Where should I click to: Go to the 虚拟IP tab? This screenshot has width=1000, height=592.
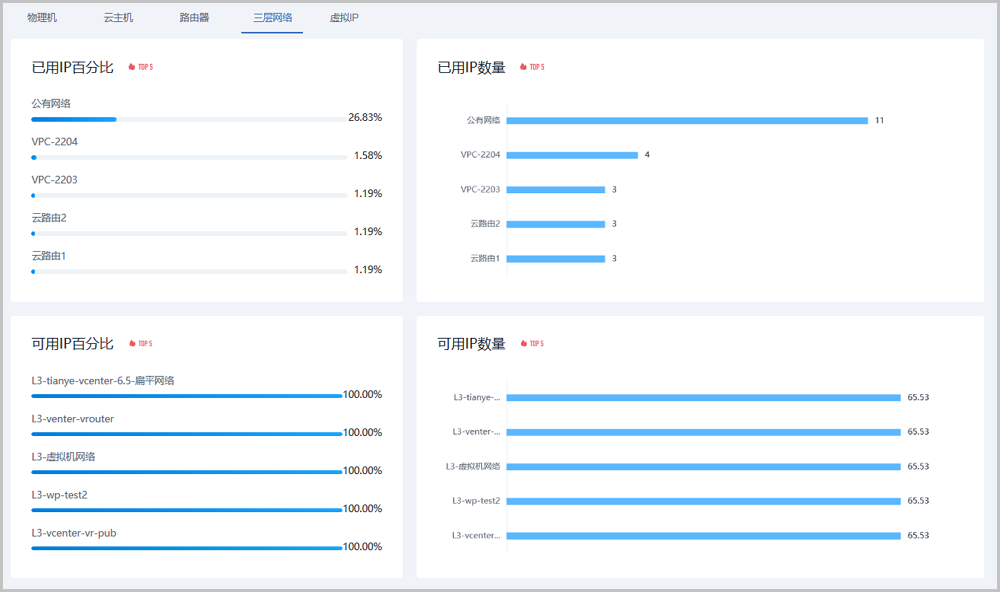tap(344, 18)
